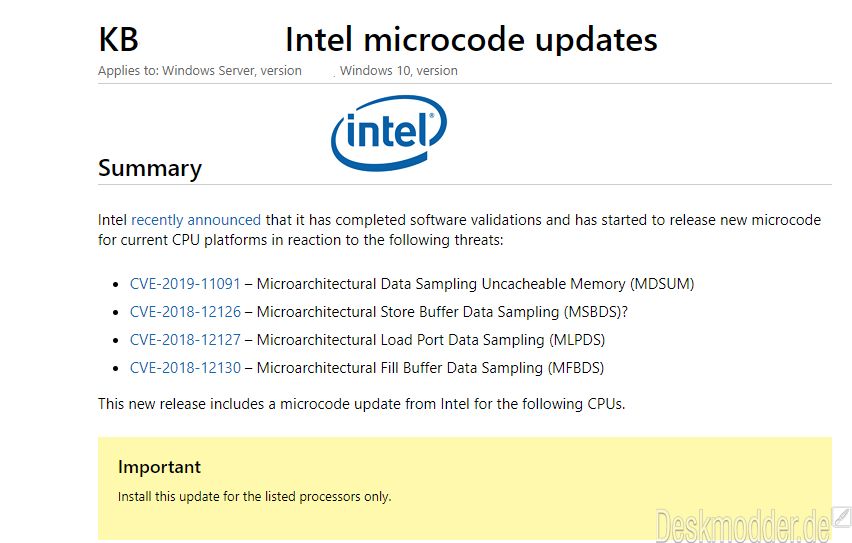The image size is (852, 543).
Task: Click the (MDSUM) bullet description text
Action: [x=475, y=284]
